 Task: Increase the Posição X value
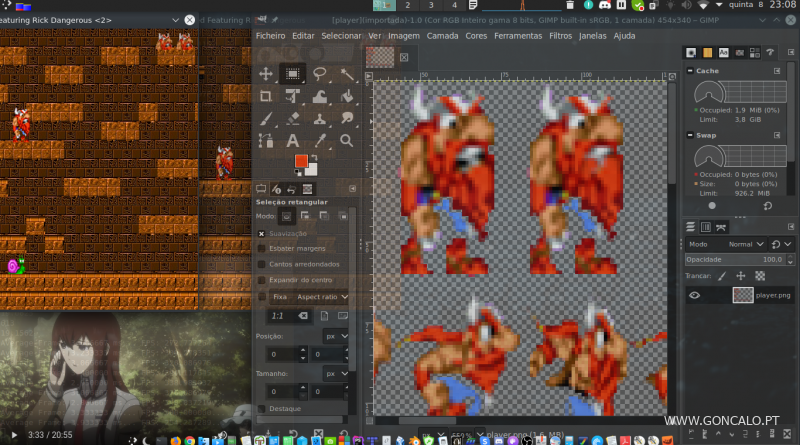coord(303,351)
